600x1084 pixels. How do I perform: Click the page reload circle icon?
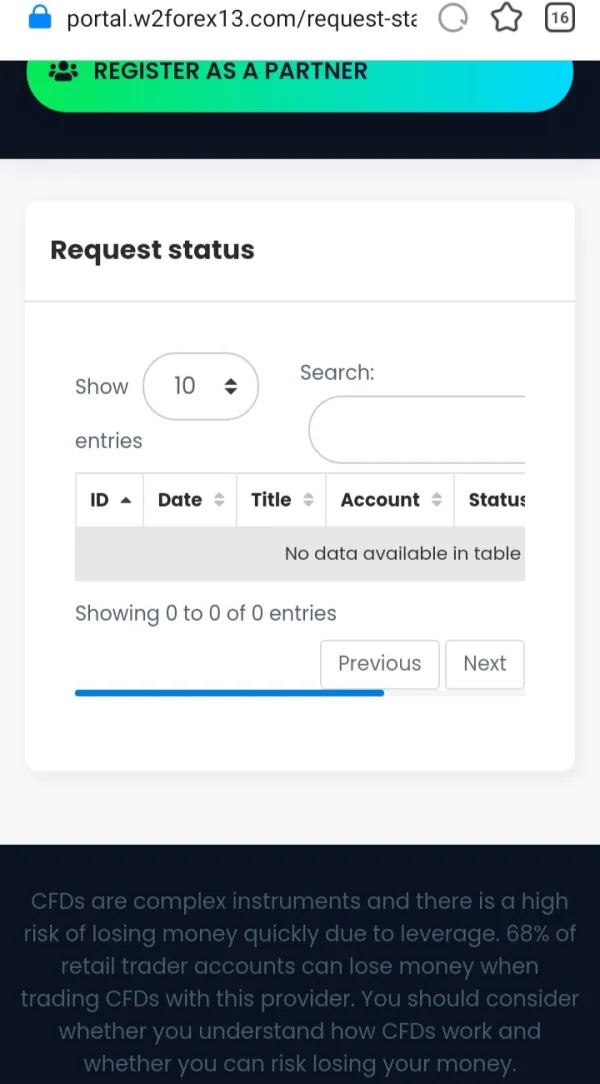[x=454, y=18]
